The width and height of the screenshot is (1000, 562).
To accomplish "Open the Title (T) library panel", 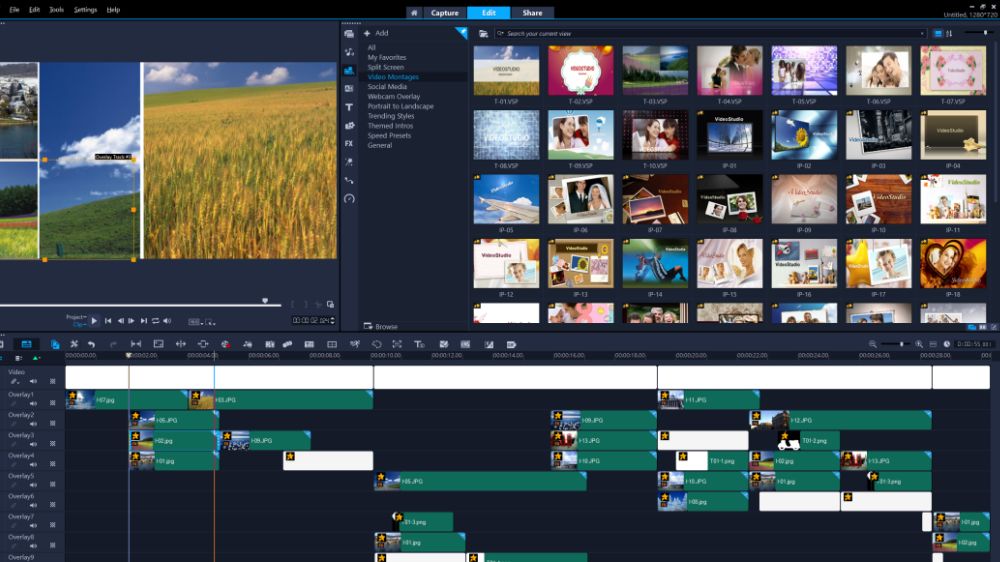I will pos(349,107).
